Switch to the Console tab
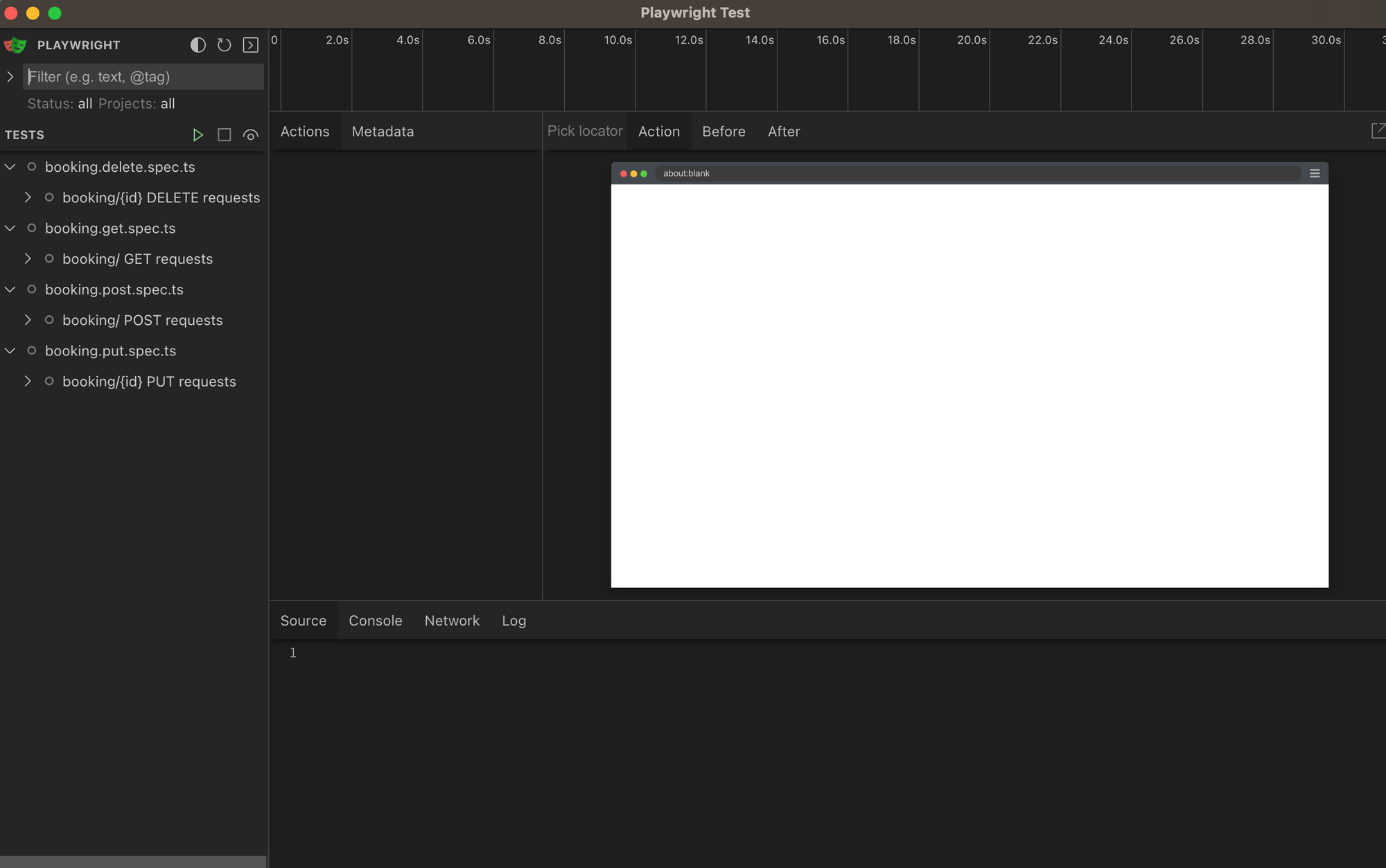 pyautogui.click(x=375, y=621)
